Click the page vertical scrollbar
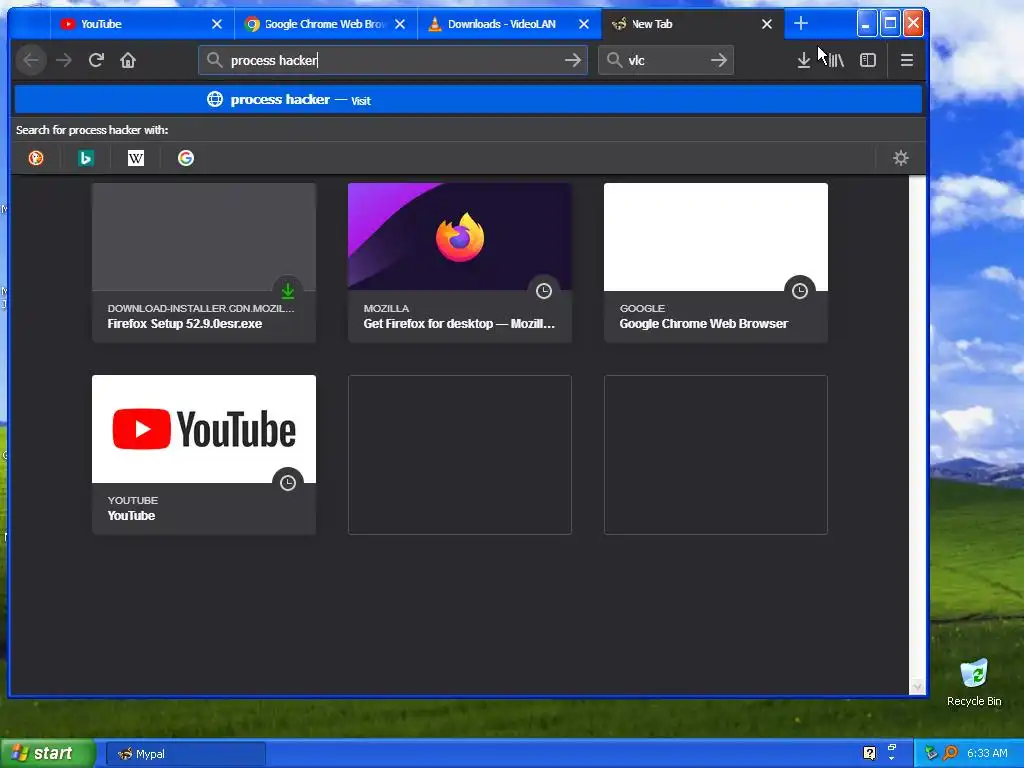Image resolution: width=1024 pixels, height=768 pixels. point(917,434)
